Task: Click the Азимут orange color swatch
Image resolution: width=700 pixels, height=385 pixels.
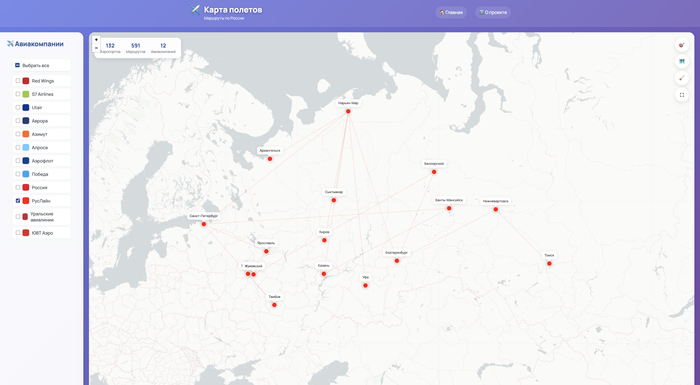Action: click(26, 134)
